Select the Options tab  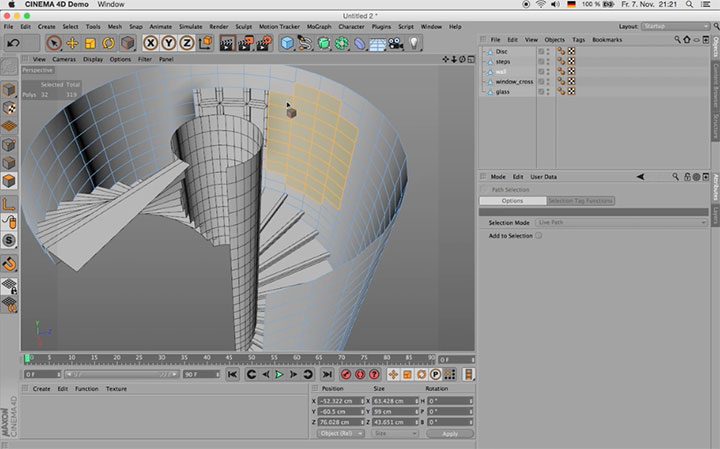tap(512, 201)
